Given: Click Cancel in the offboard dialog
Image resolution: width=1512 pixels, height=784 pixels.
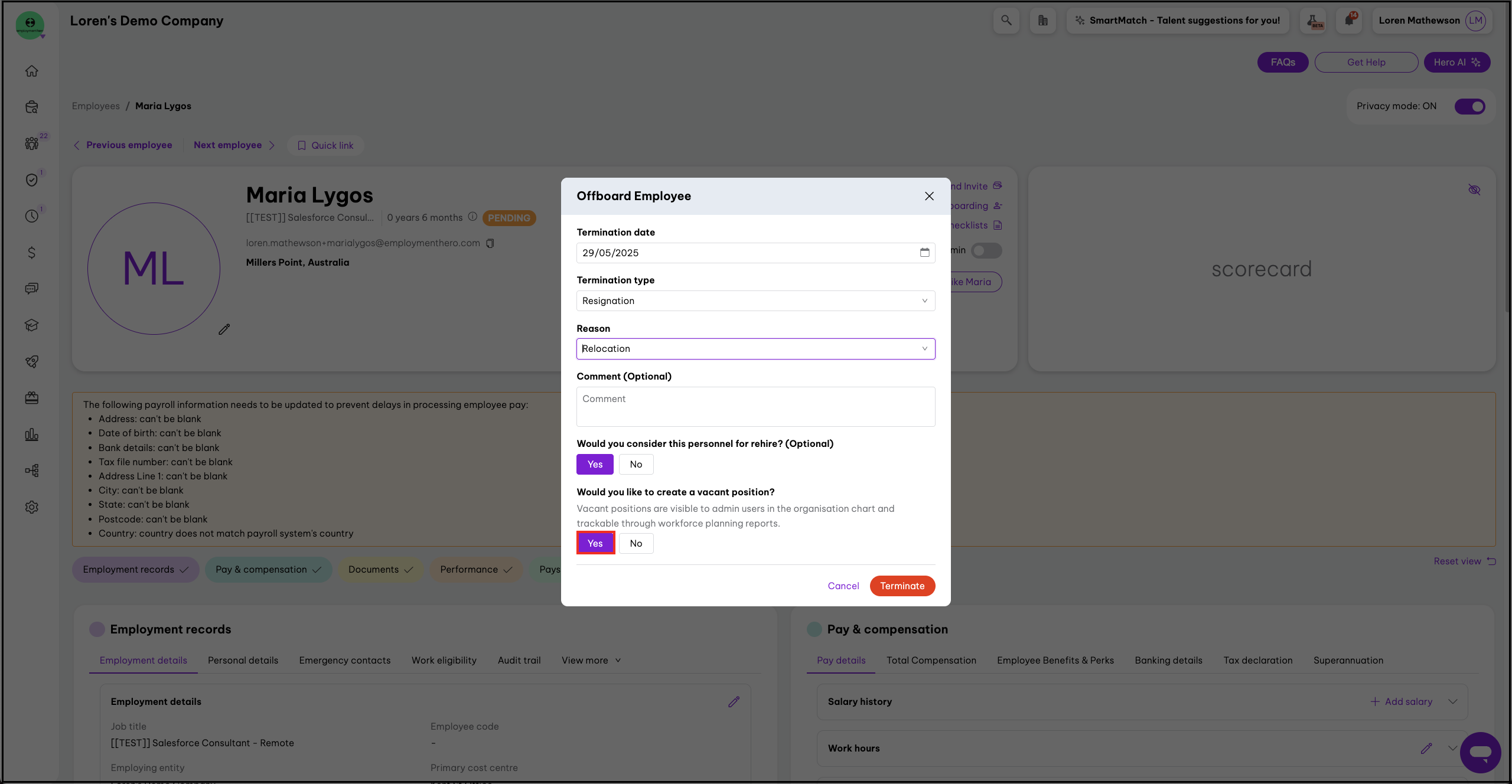Looking at the screenshot, I should click(x=843, y=586).
